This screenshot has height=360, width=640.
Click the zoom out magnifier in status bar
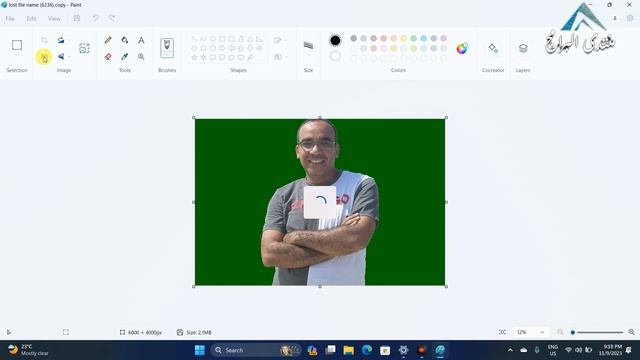click(x=560, y=332)
